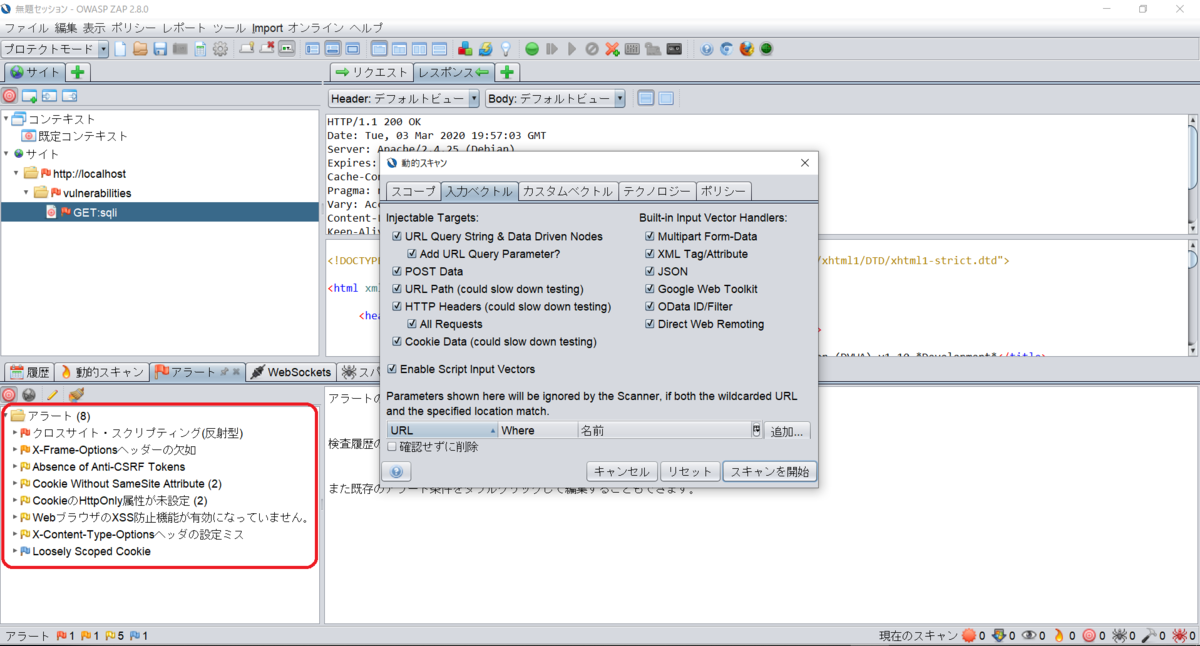Viewport: 1200px width, 646px height.
Task: Toggle URL Path (could slow down testing)
Action: tap(398, 289)
